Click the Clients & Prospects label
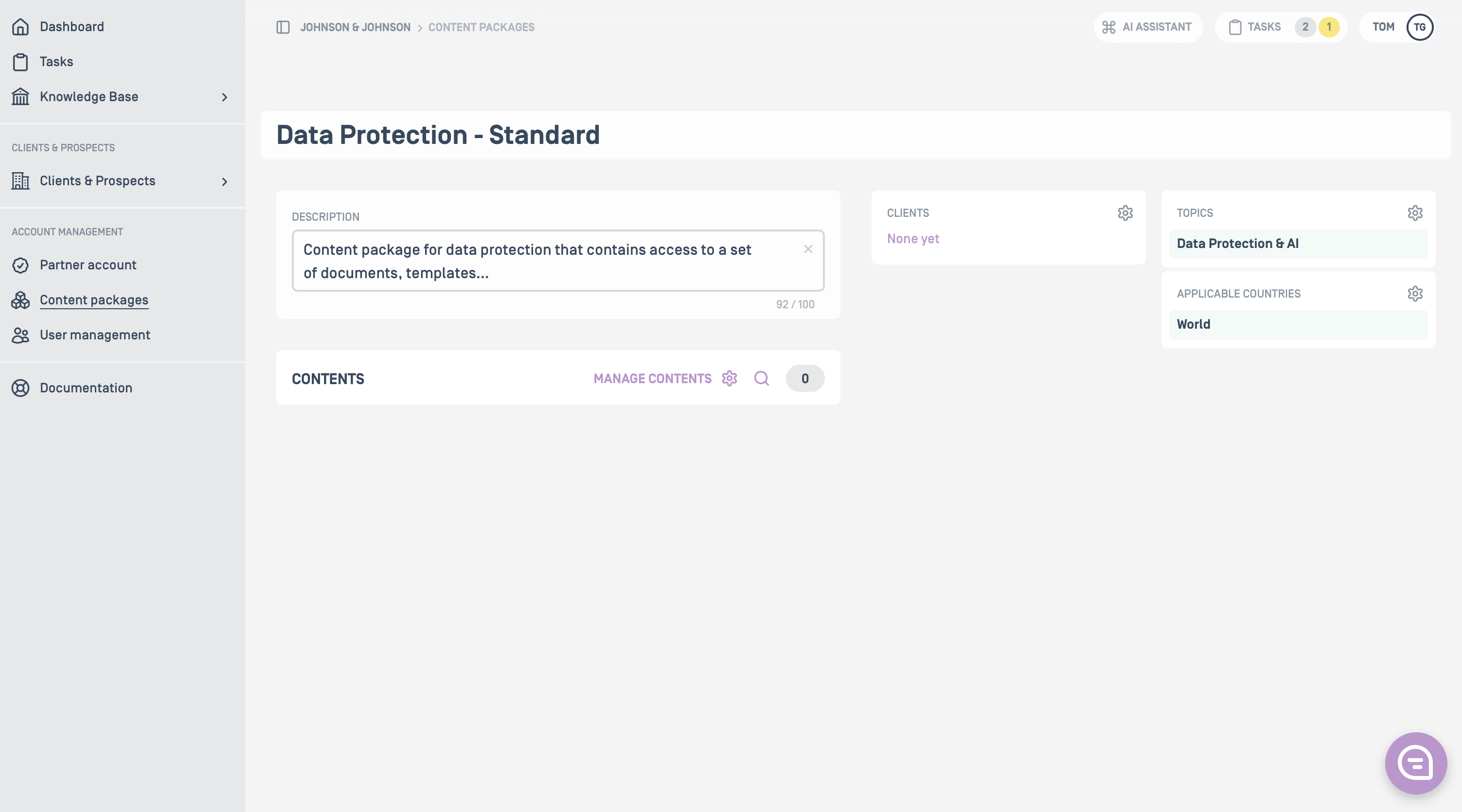This screenshot has width=1462, height=812. (98, 181)
